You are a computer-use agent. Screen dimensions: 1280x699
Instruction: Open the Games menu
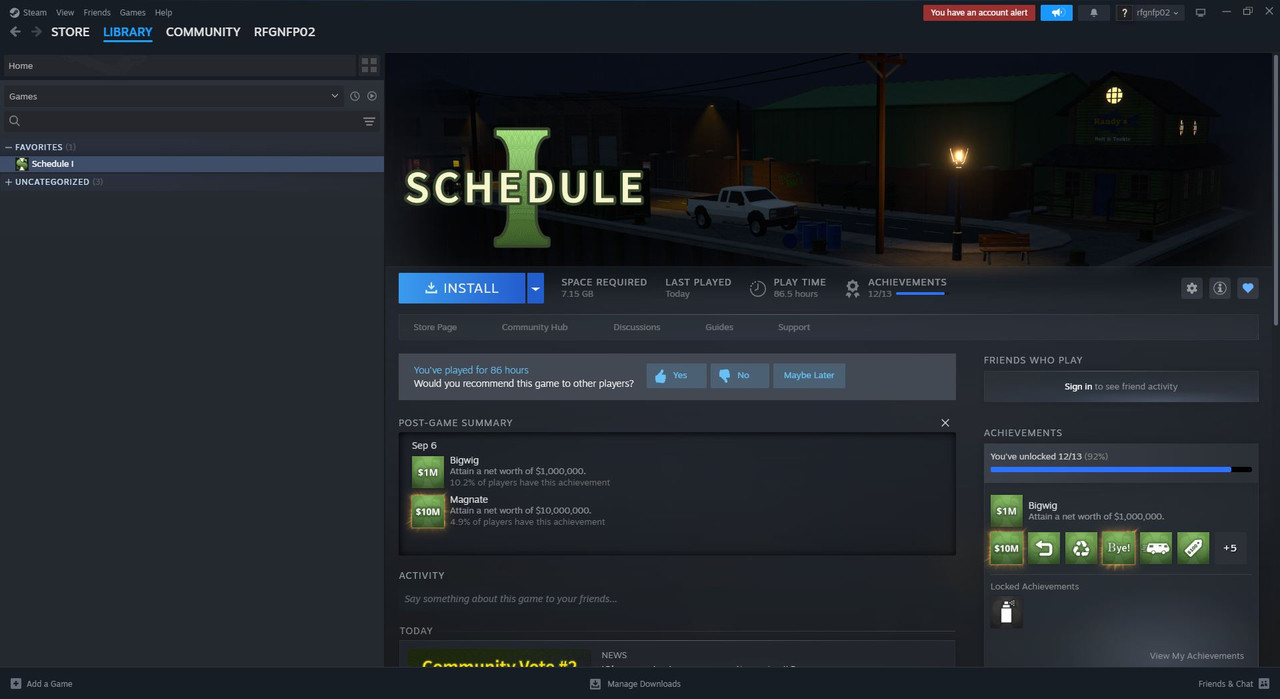132,12
